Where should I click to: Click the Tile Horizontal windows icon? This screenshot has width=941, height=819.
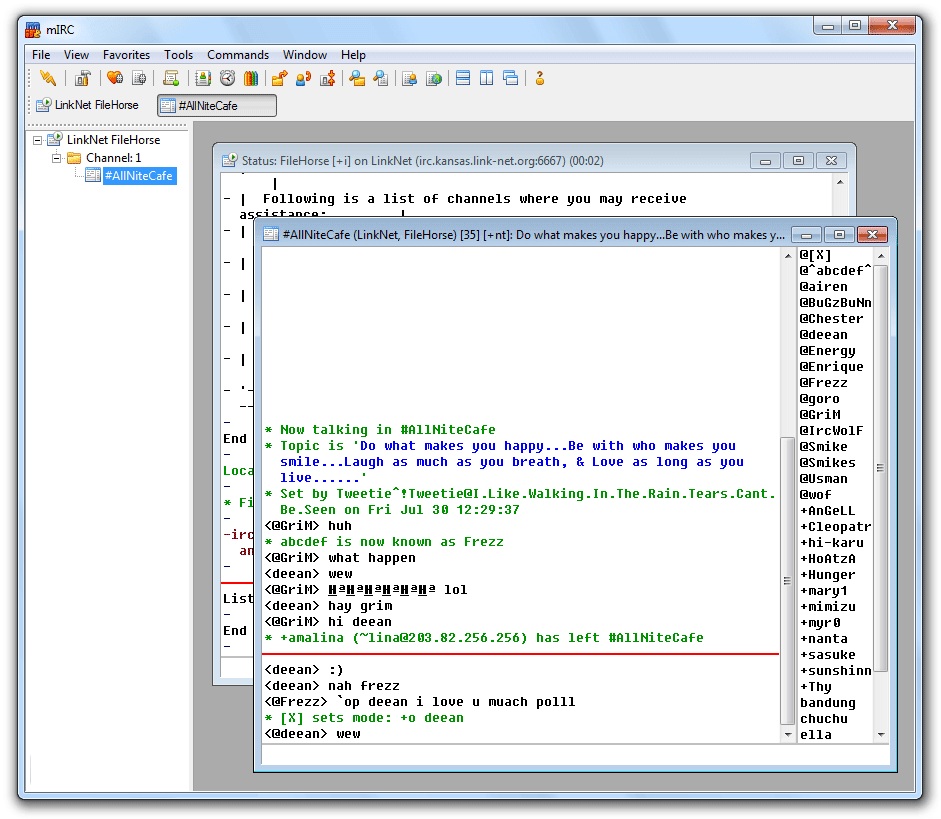pyautogui.click(x=463, y=79)
